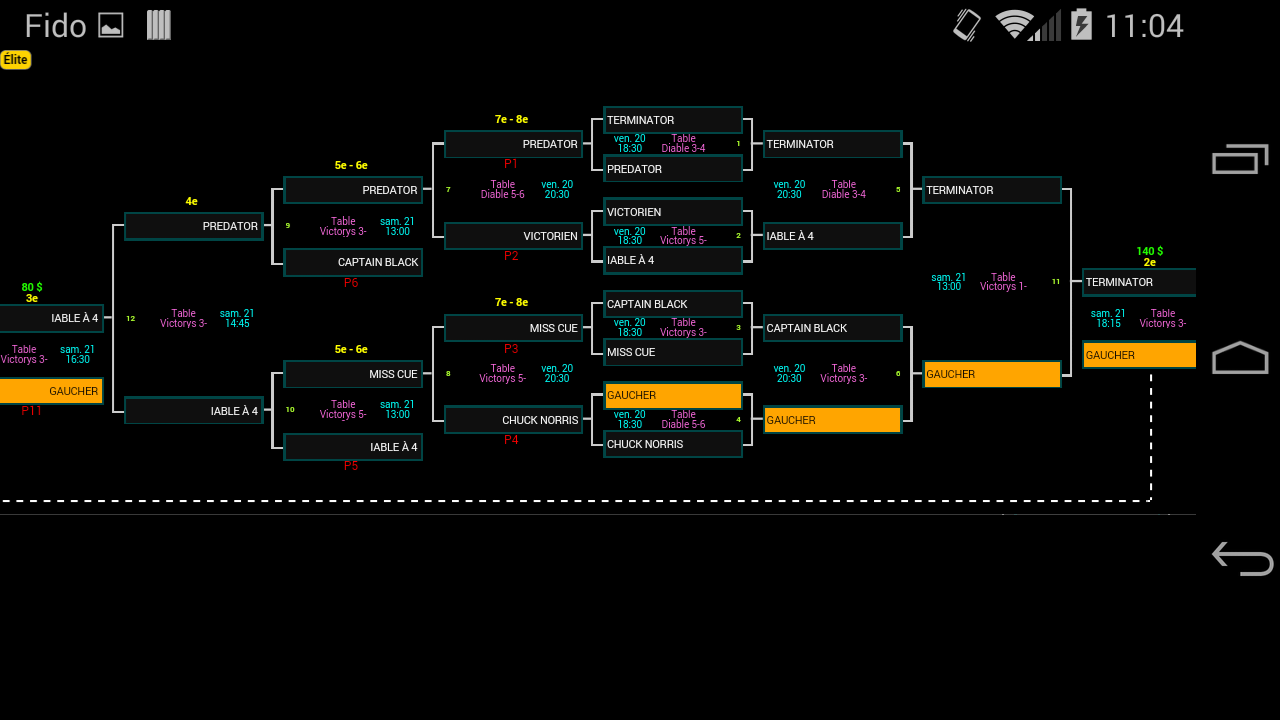Tap the Fido carrier label
Viewport: 1280px width, 720px height.
(55, 26)
